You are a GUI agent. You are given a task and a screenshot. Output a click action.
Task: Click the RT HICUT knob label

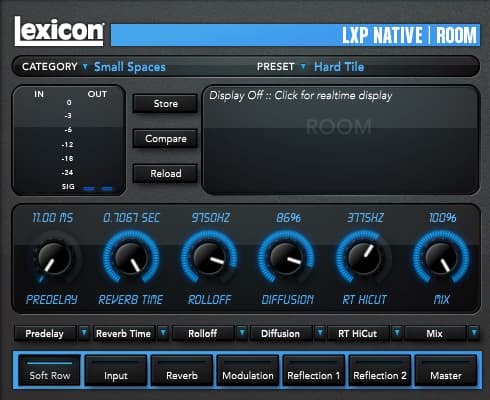pos(365,299)
